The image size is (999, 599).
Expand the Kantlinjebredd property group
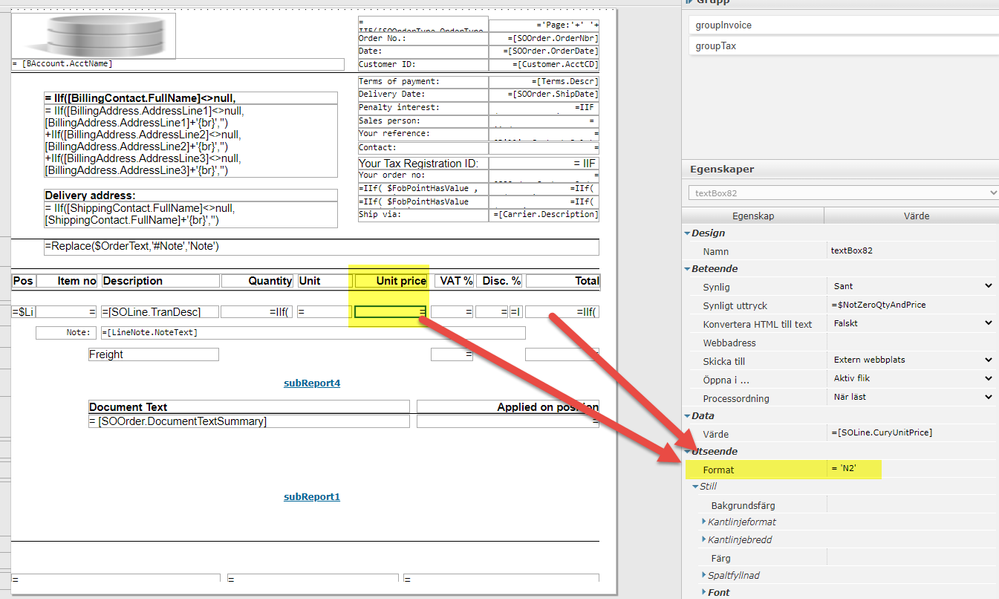click(703, 539)
